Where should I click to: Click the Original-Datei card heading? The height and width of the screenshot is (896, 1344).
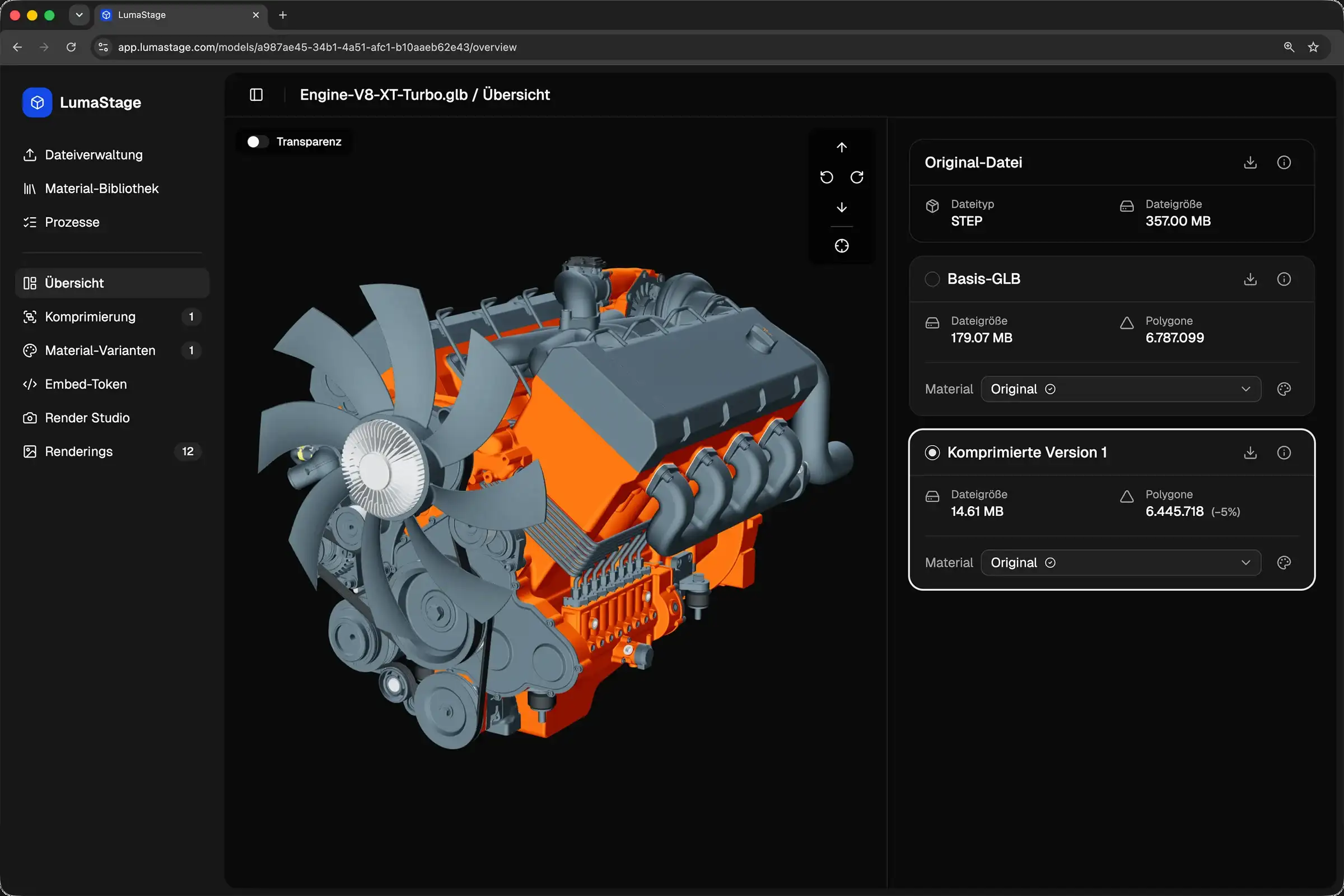click(x=973, y=162)
